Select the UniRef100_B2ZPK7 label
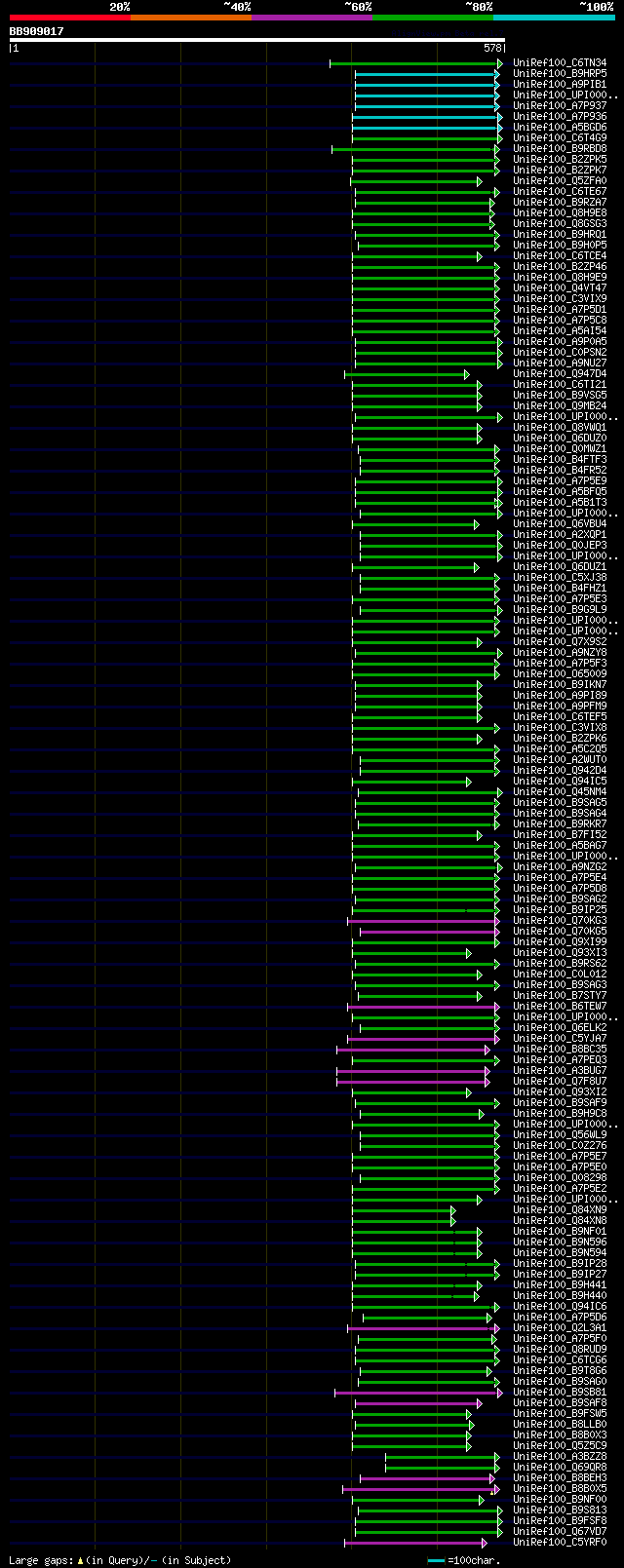The image size is (624, 1568). (560, 171)
